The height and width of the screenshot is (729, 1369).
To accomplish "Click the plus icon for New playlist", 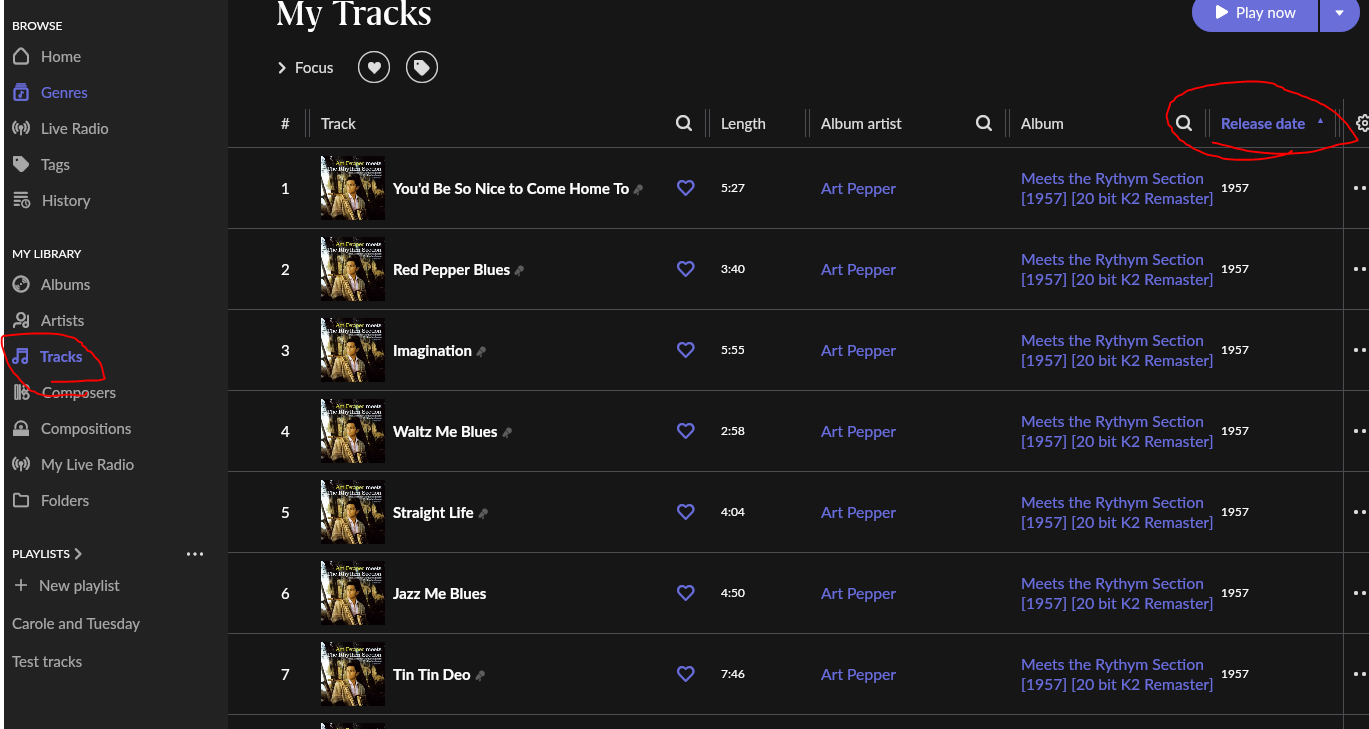I will tap(21, 586).
